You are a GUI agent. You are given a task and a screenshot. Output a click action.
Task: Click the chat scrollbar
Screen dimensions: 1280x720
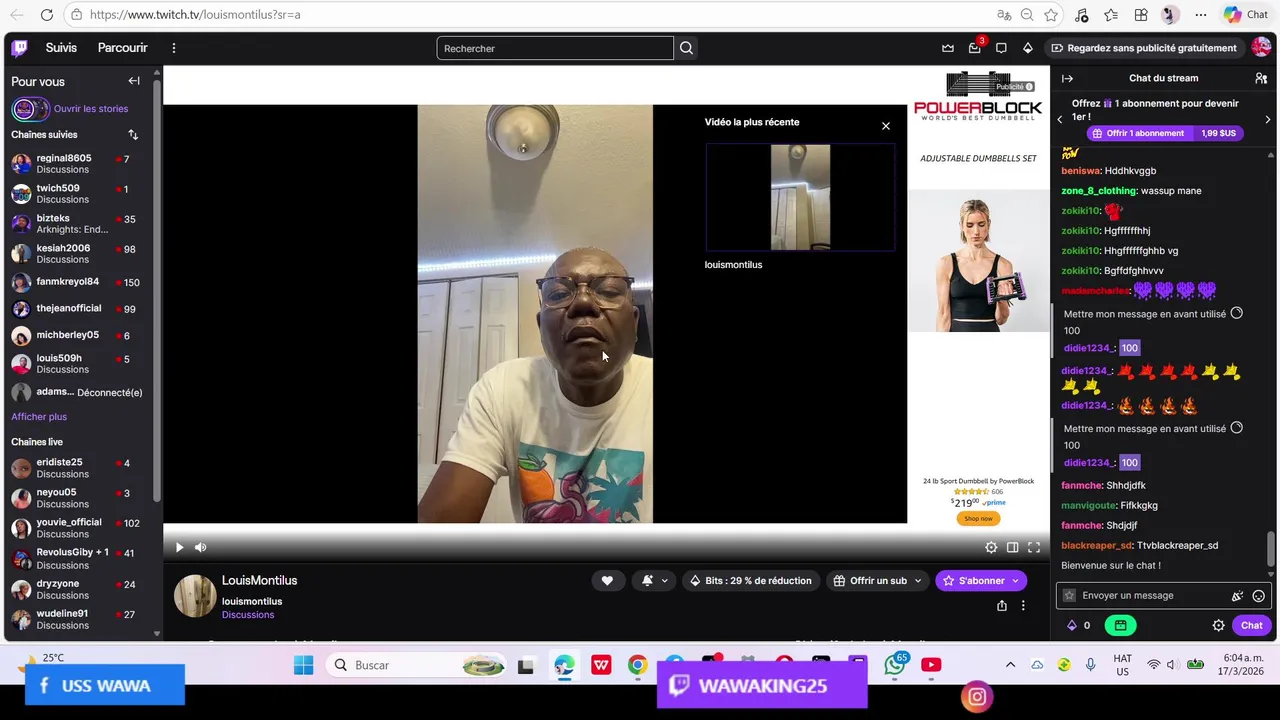(1272, 548)
